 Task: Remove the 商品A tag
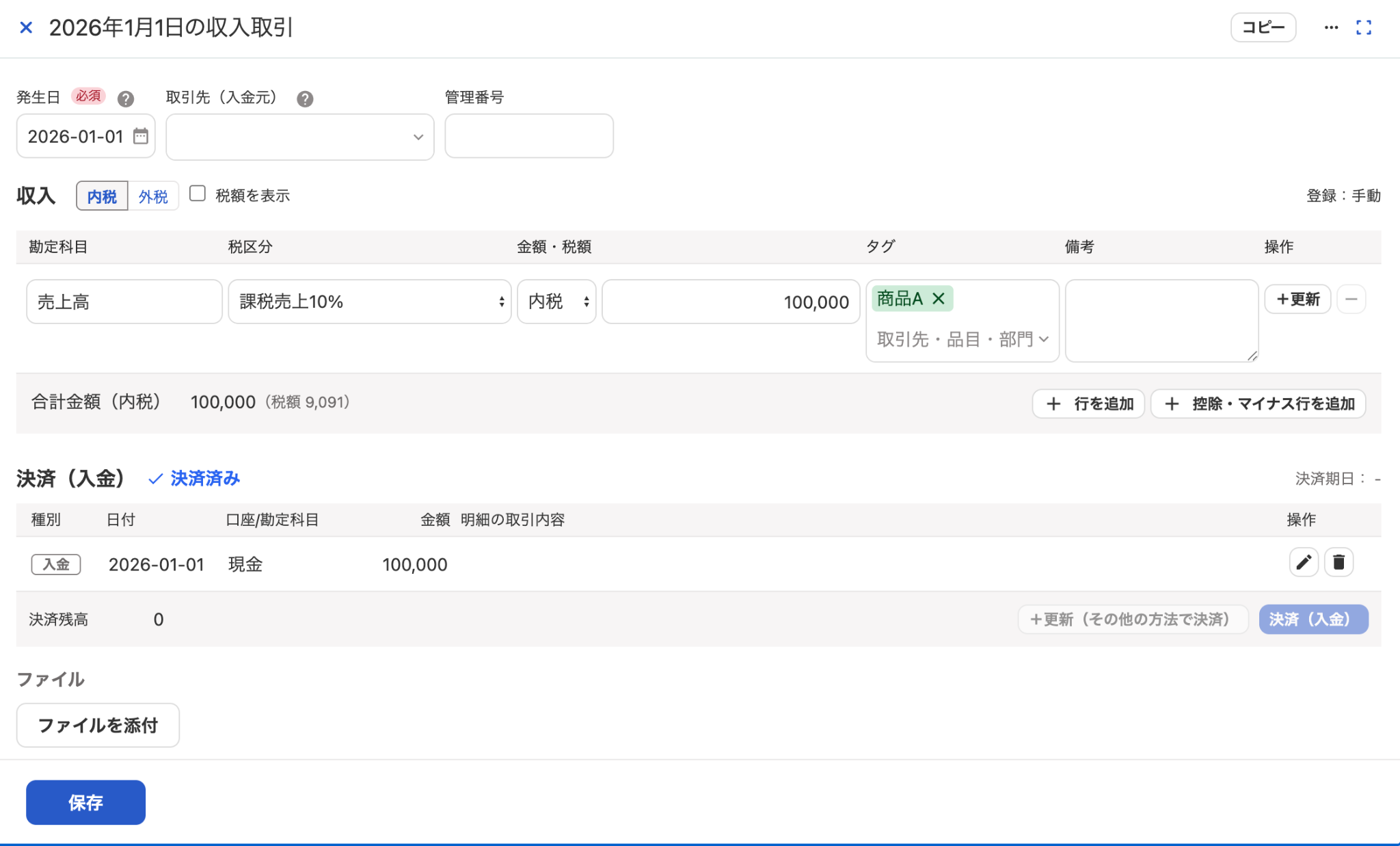(939, 299)
